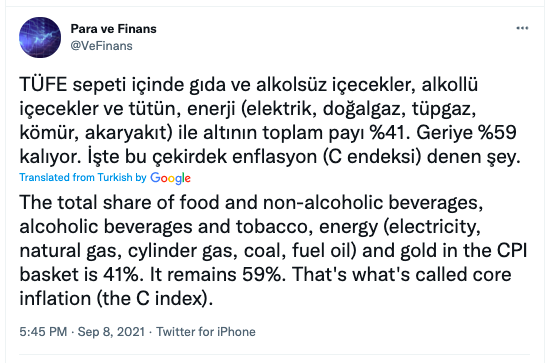553x363 pixels.
Task: Click the Google logo beside translation notice
Action: coord(170,178)
